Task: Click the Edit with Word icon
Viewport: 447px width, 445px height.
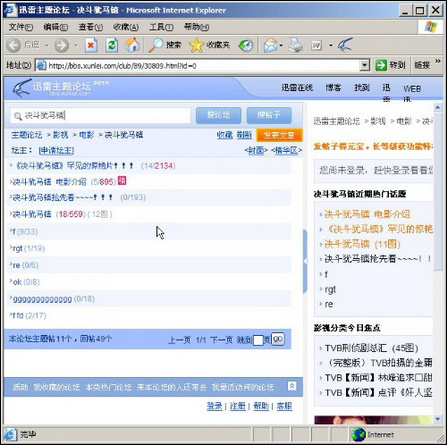Action: 316,45
